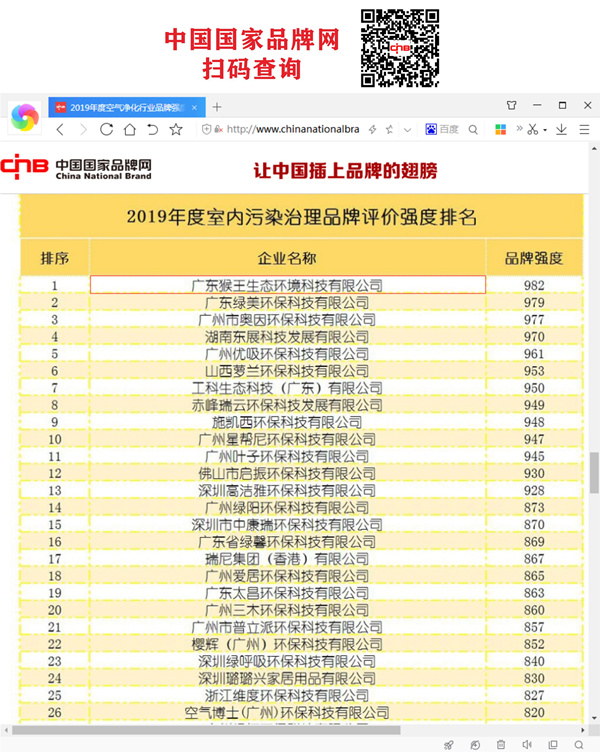
Task: Click the forward navigation arrow
Action: 83,129
